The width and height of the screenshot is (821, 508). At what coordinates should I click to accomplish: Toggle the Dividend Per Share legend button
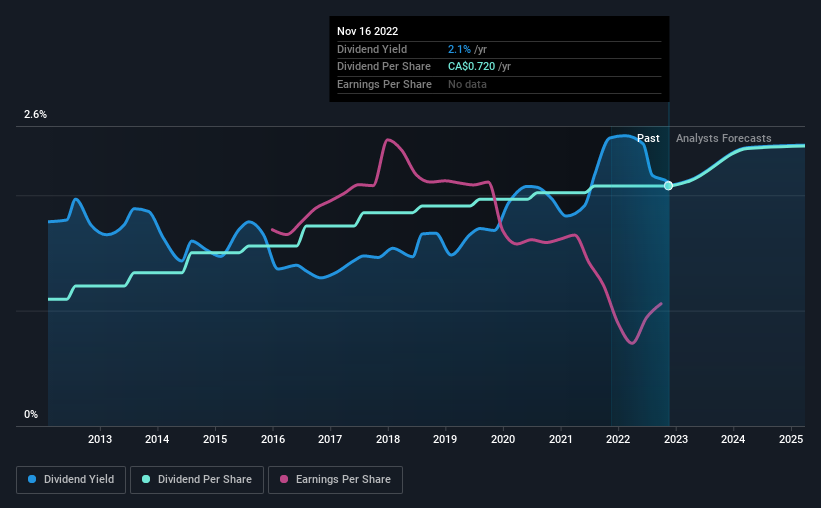(197, 480)
